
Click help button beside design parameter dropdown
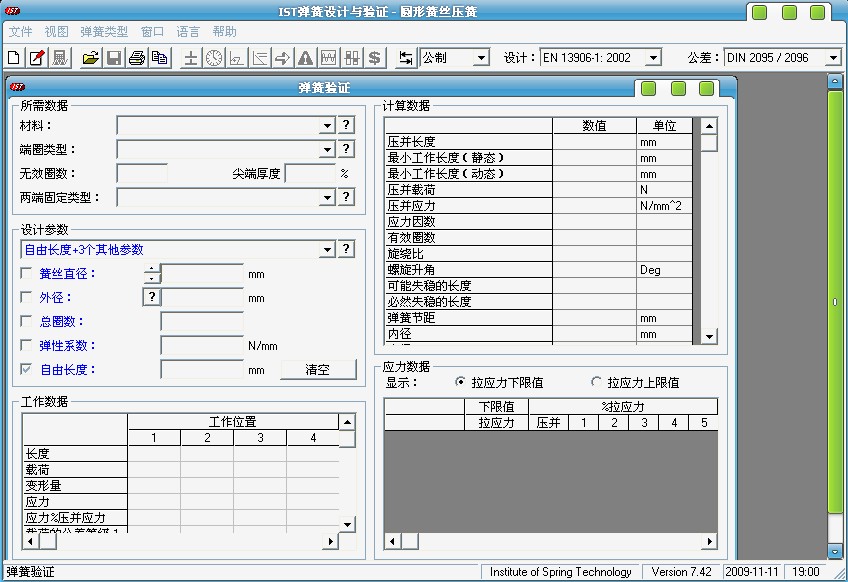click(346, 249)
